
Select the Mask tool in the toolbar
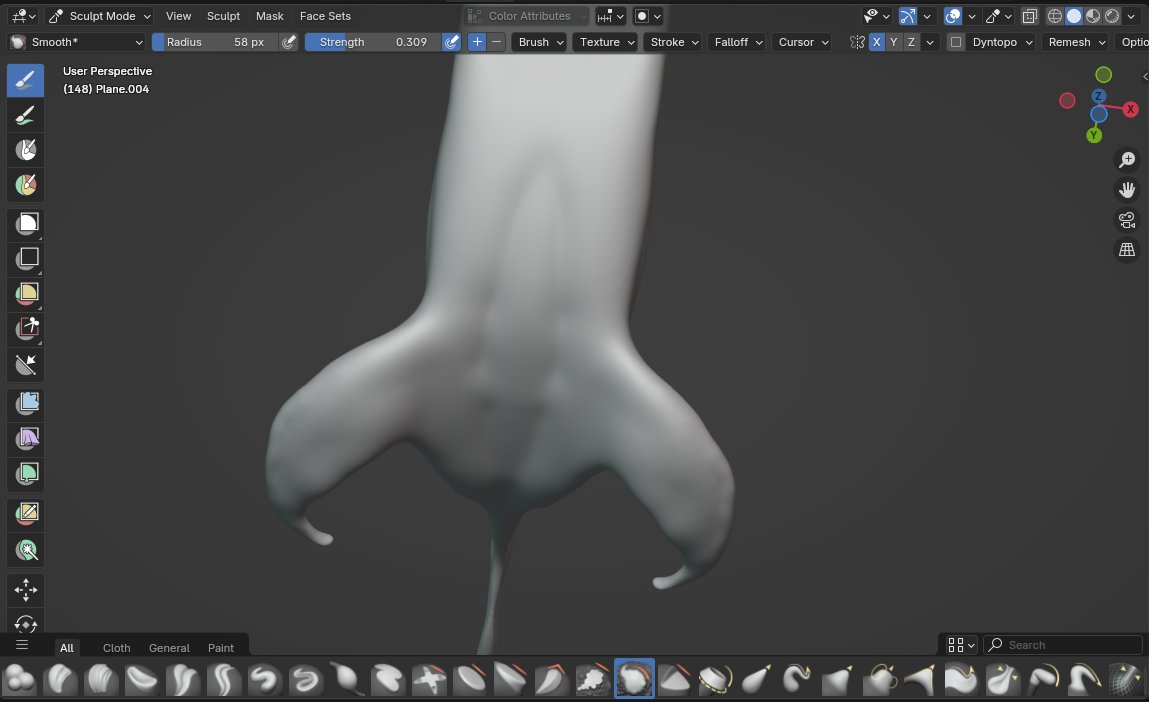25,149
